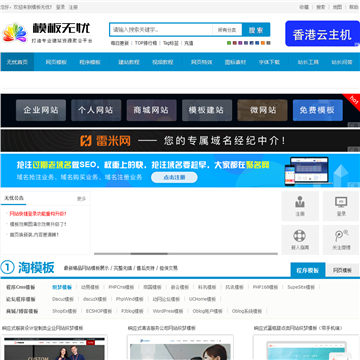Open the 免费模板 banner button
This screenshot has height=360, width=360.
point(318,110)
